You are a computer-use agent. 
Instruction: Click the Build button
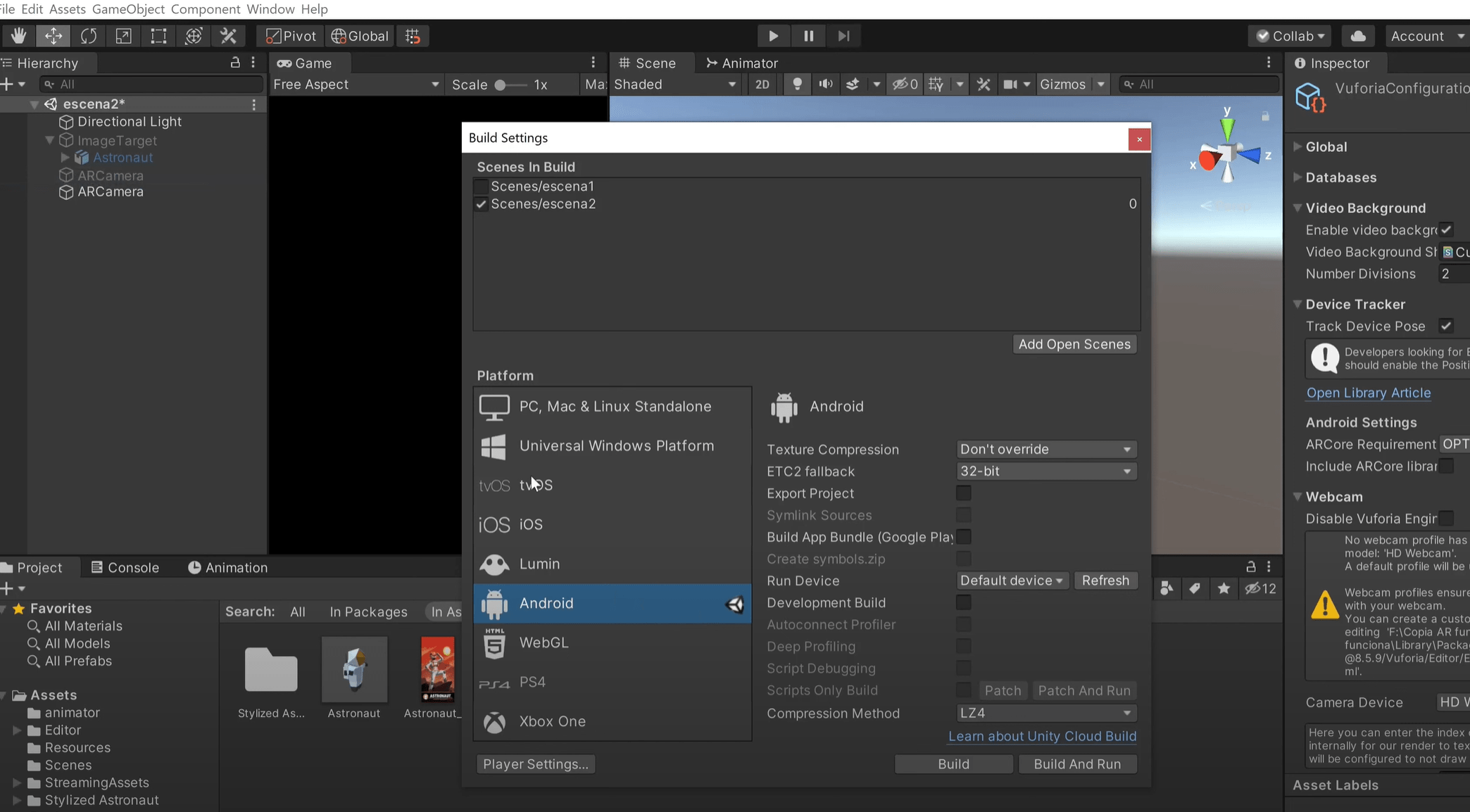click(954, 764)
